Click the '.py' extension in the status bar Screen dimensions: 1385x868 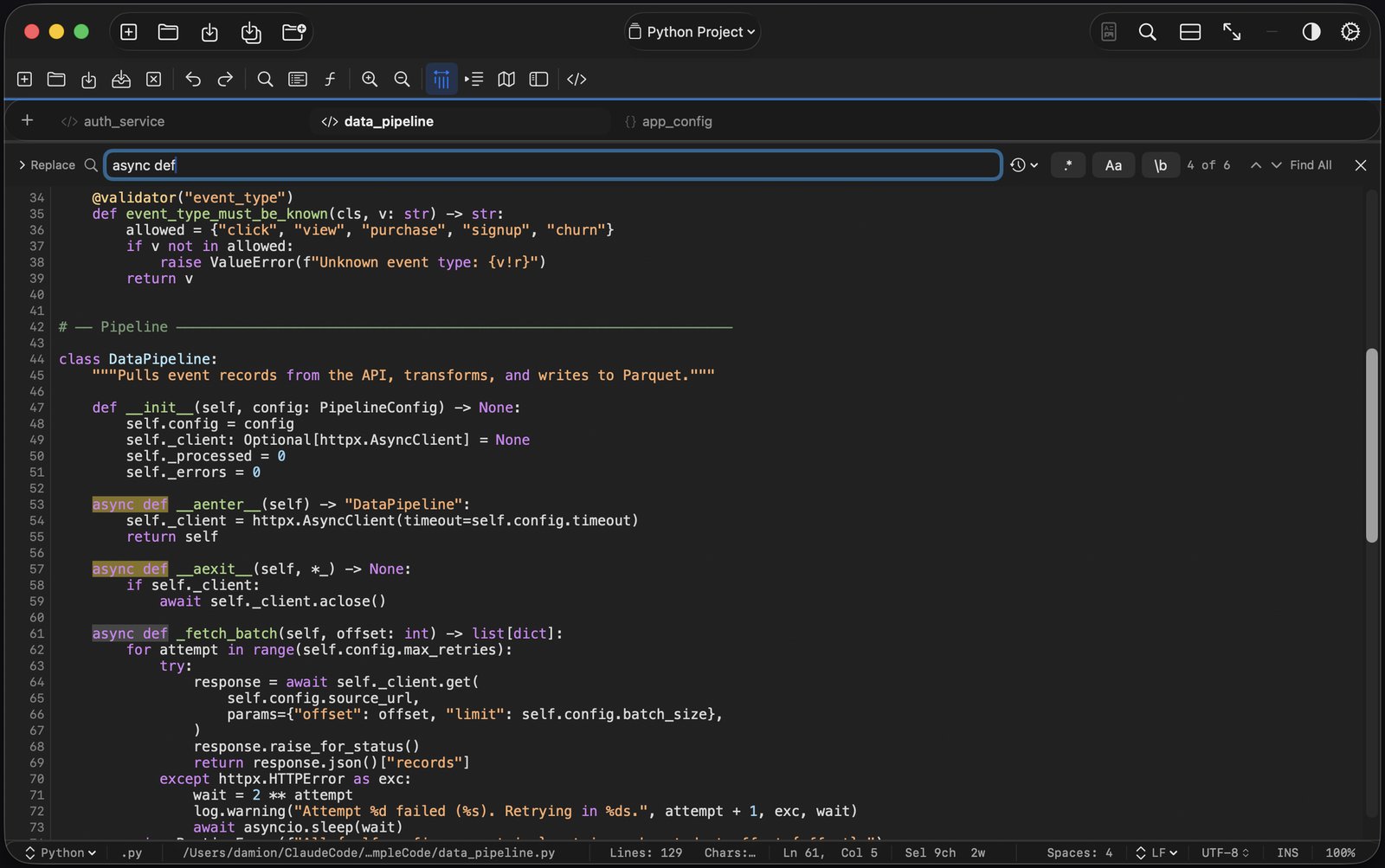pyautogui.click(x=132, y=853)
